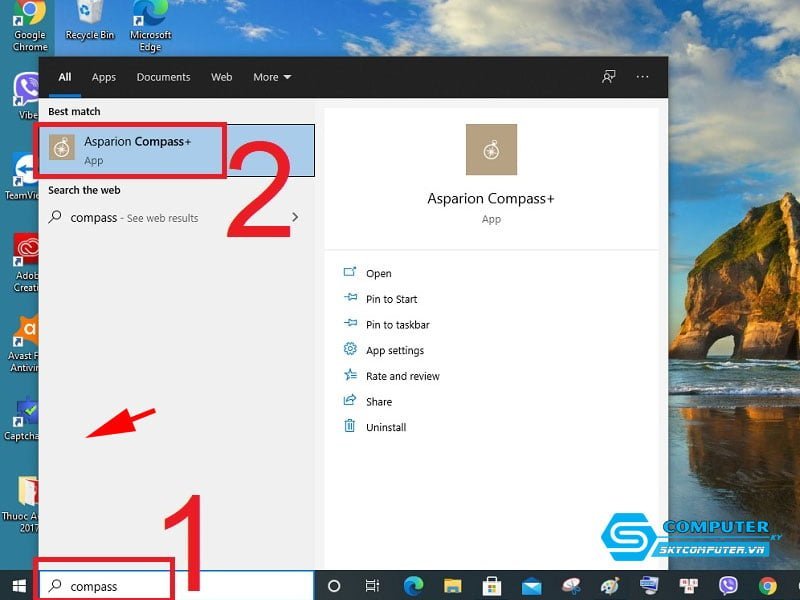Viewport: 800px width, 600px height.
Task: Launch File Explorer from the taskbar
Action: 452,586
